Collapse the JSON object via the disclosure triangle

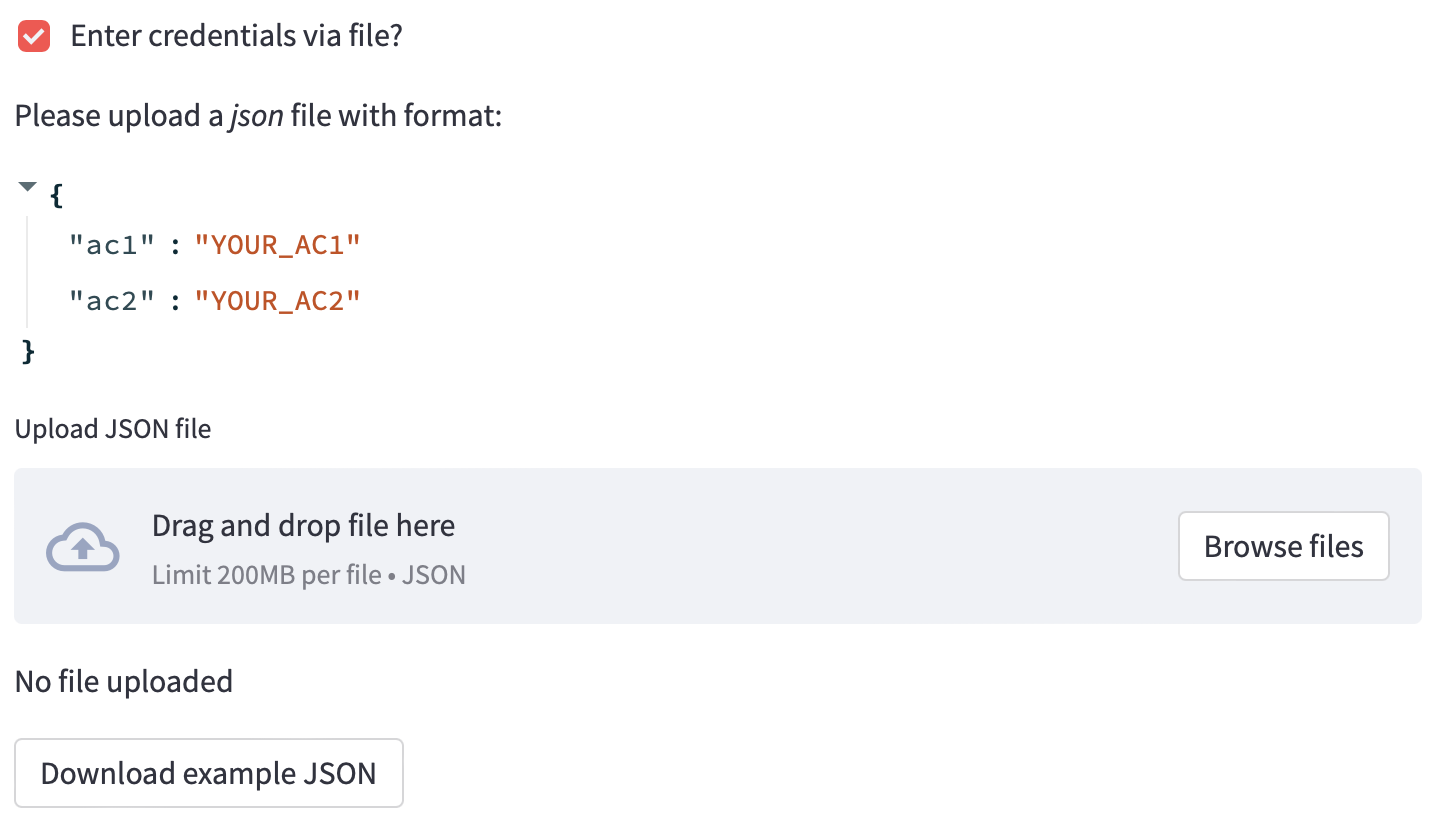27,185
